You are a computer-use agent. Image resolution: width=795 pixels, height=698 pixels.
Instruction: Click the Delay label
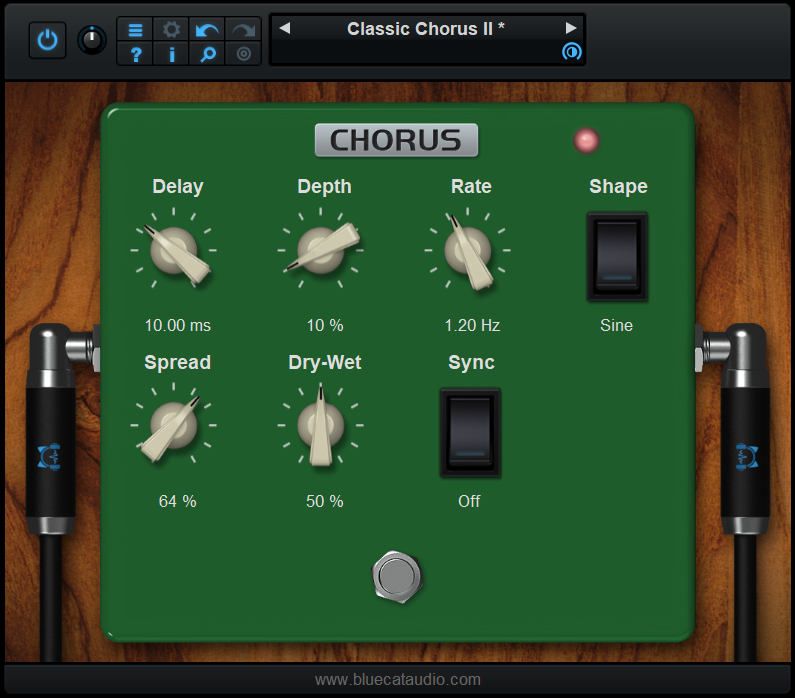tap(178, 187)
